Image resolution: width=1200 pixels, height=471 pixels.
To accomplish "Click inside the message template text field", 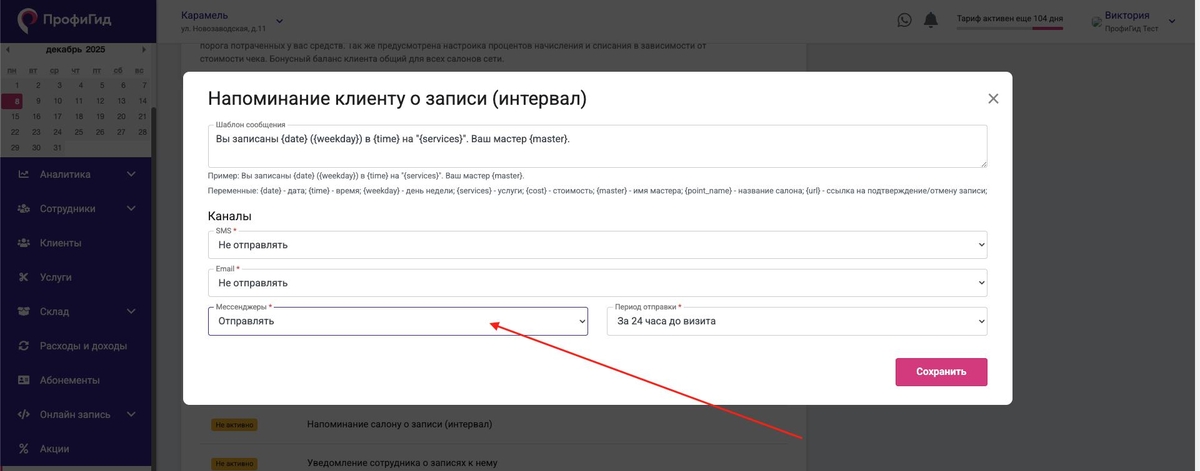I will tap(597, 146).
